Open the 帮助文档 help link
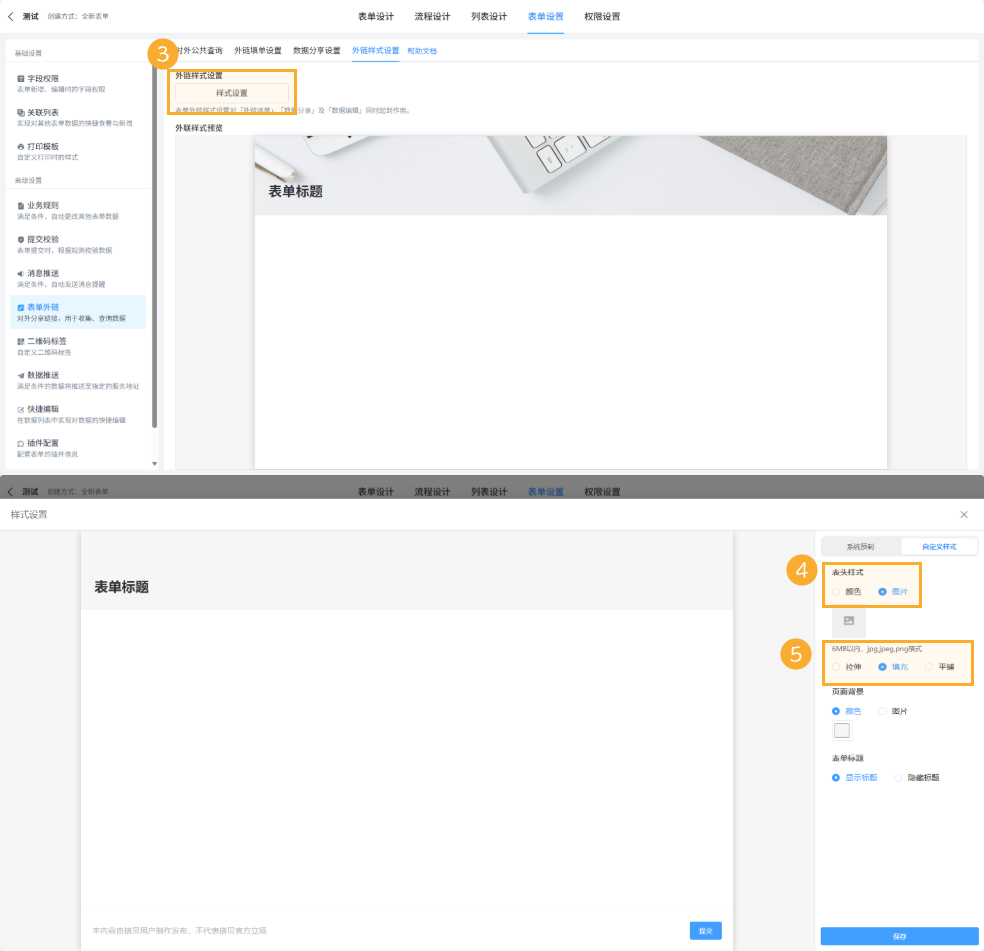Viewport: 984px width, 951px height. (x=422, y=51)
